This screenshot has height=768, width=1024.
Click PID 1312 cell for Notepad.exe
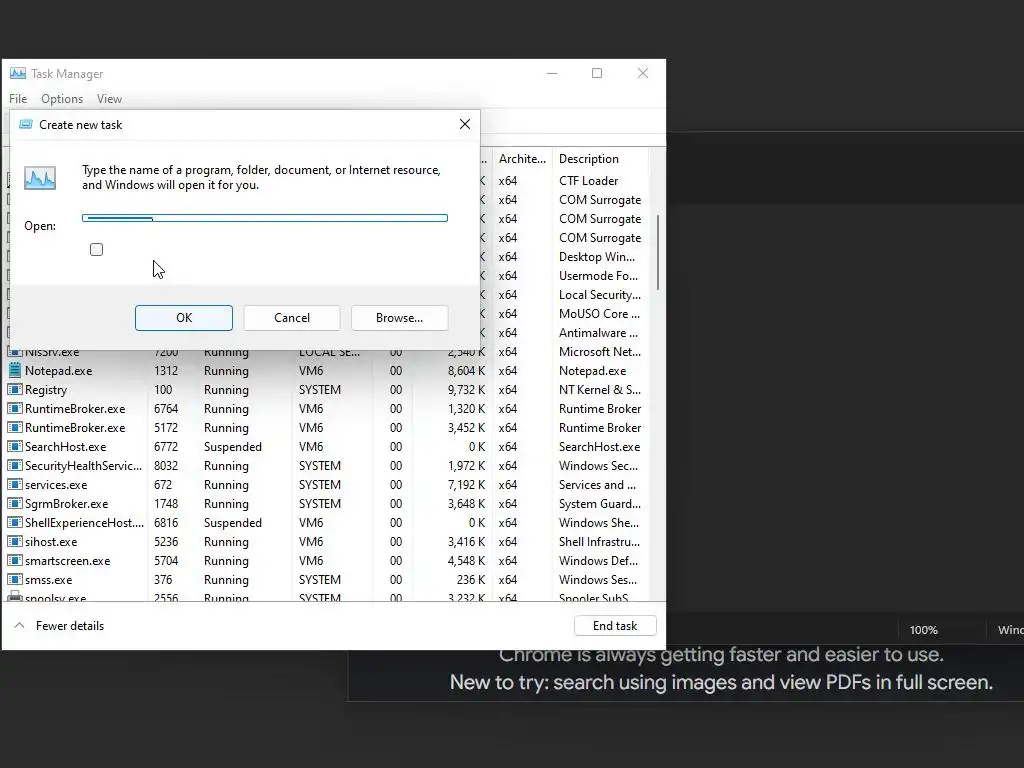pyautogui.click(x=166, y=370)
